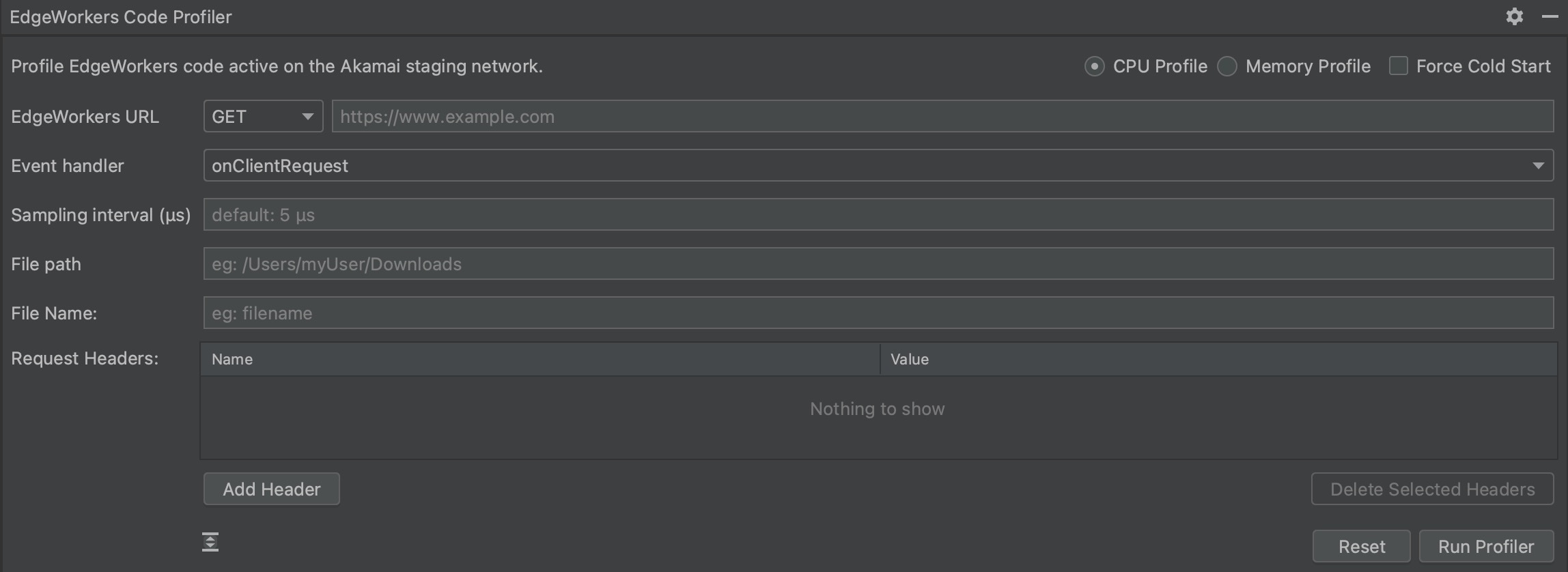Screen dimensions: 1568x572
Task: Click the EdgeWorkers Code Profiler title
Action: tap(121, 17)
